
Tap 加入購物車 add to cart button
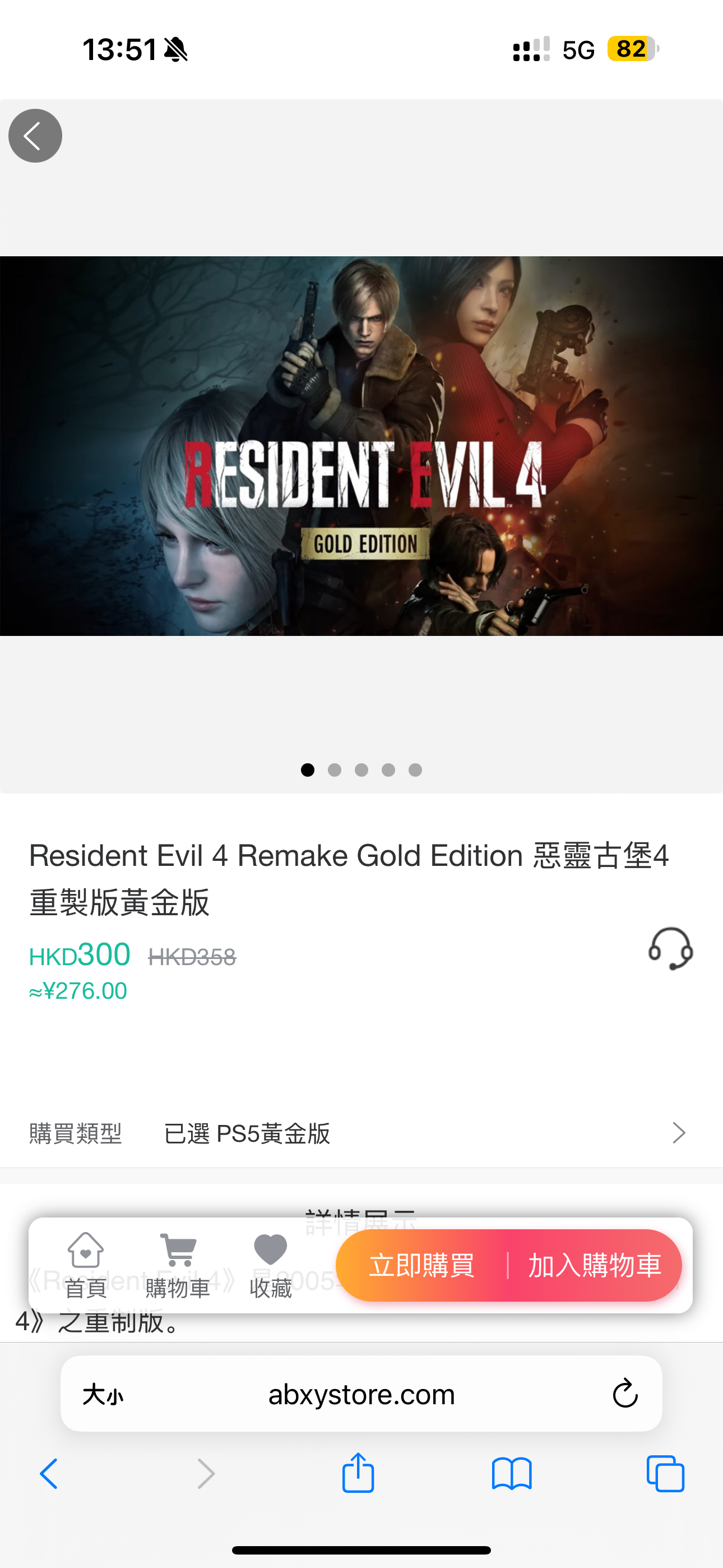[x=595, y=1266]
